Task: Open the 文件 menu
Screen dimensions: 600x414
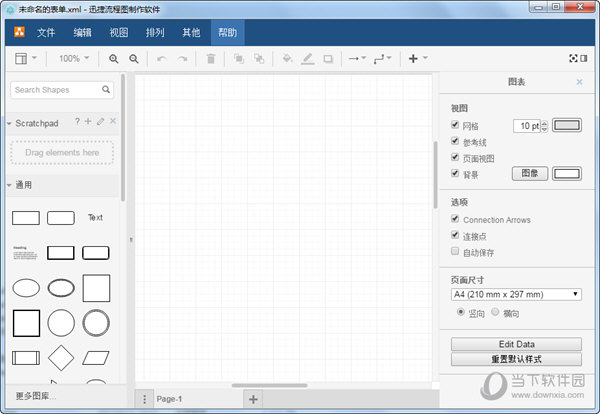Action: [46, 33]
